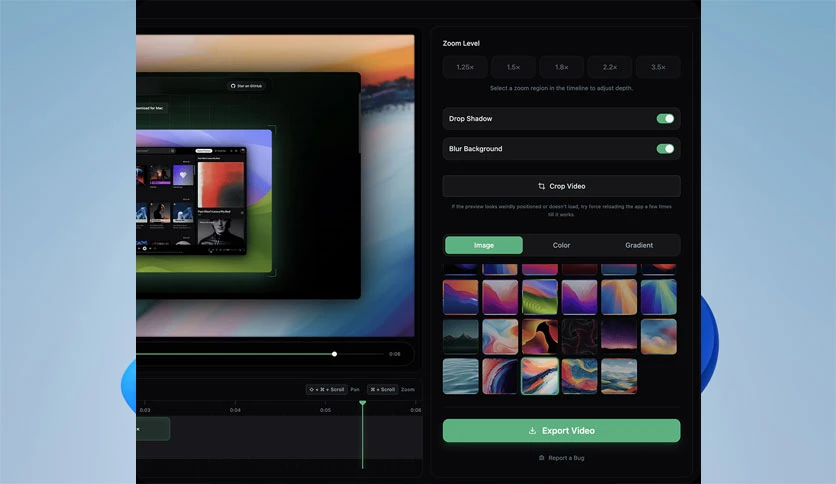The height and width of the screenshot is (484, 836).
Task: Choose the blue and pink clouds wallpaper
Action: [x=658, y=337]
